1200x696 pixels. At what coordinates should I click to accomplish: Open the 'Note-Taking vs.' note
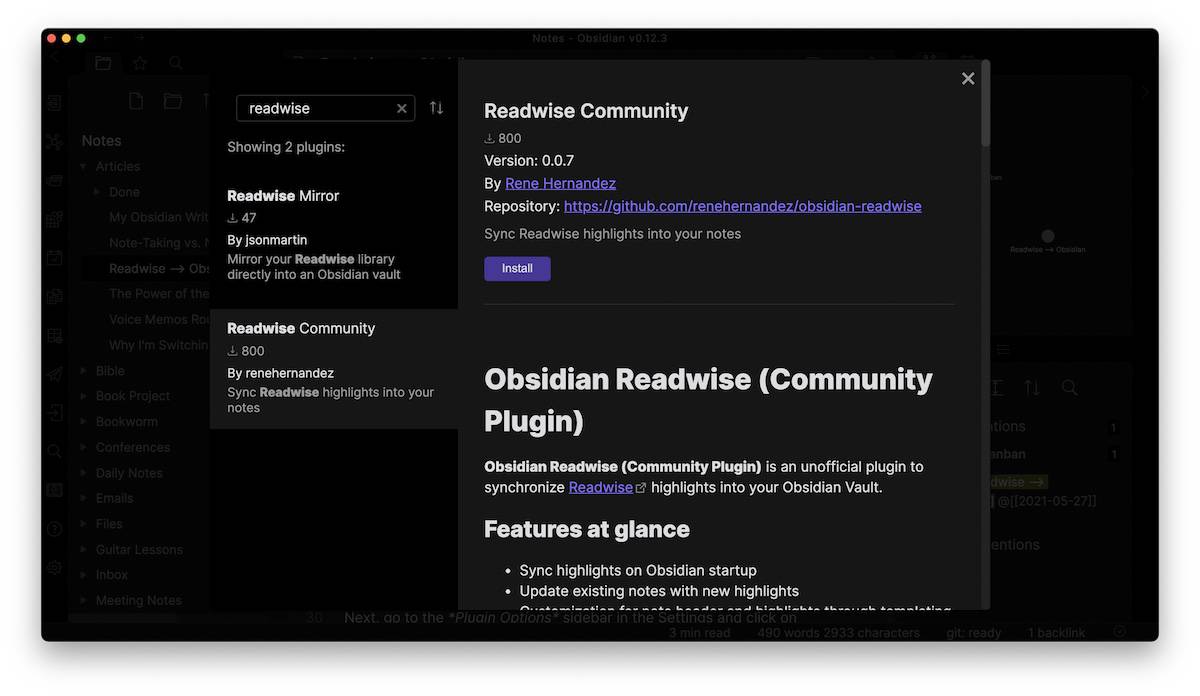(159, 243)
